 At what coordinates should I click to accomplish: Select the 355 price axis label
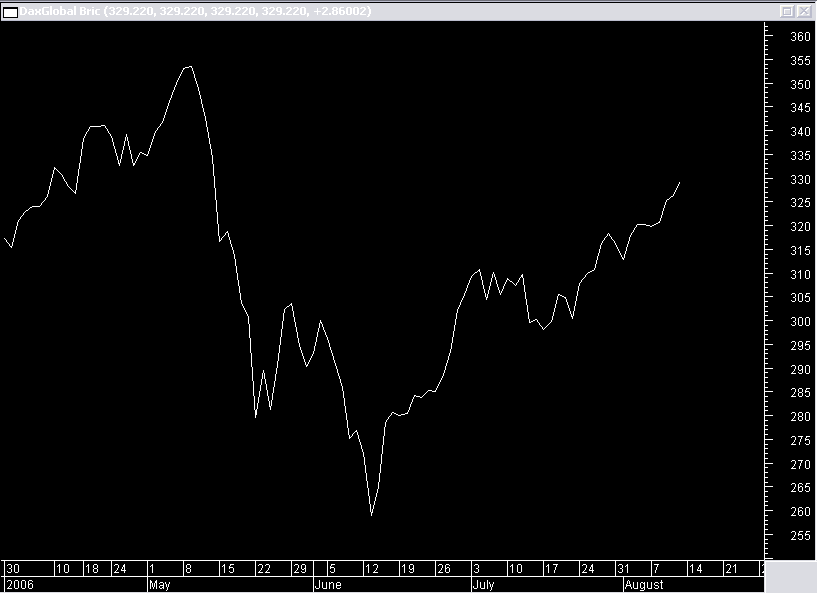pyautogui.click(x=800, y=60)
